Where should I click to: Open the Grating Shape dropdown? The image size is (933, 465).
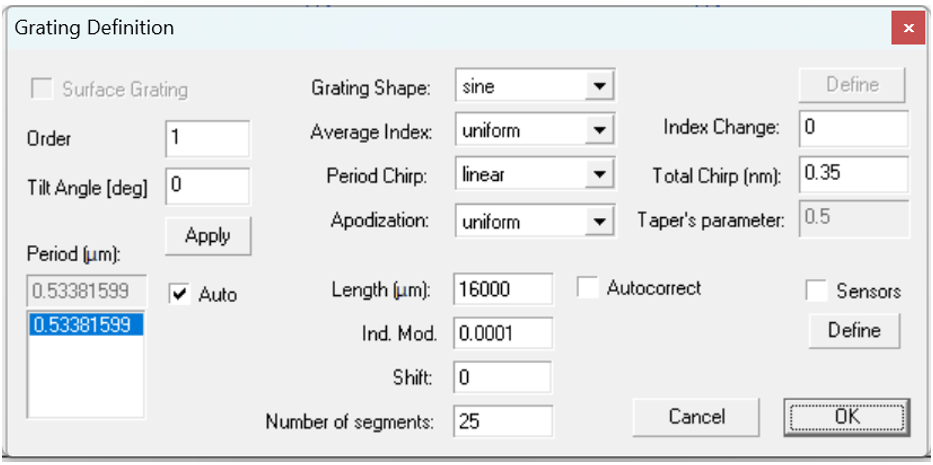(x=599, y=87)
